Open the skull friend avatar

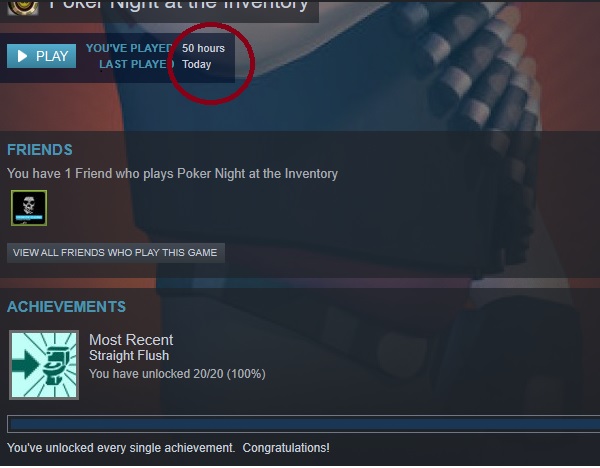point(29,208)
